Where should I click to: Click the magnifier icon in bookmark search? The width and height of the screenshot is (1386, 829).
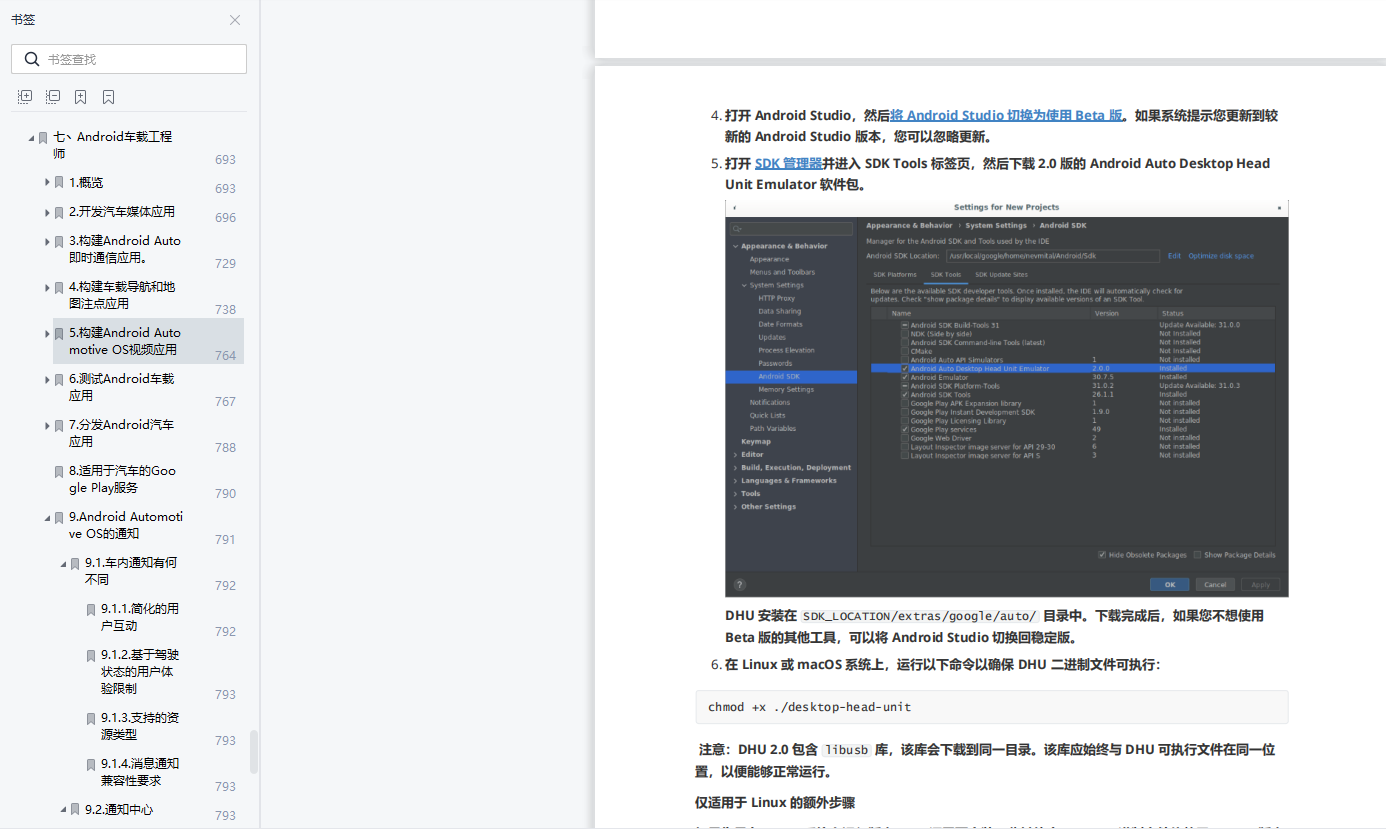click(32, 59)
